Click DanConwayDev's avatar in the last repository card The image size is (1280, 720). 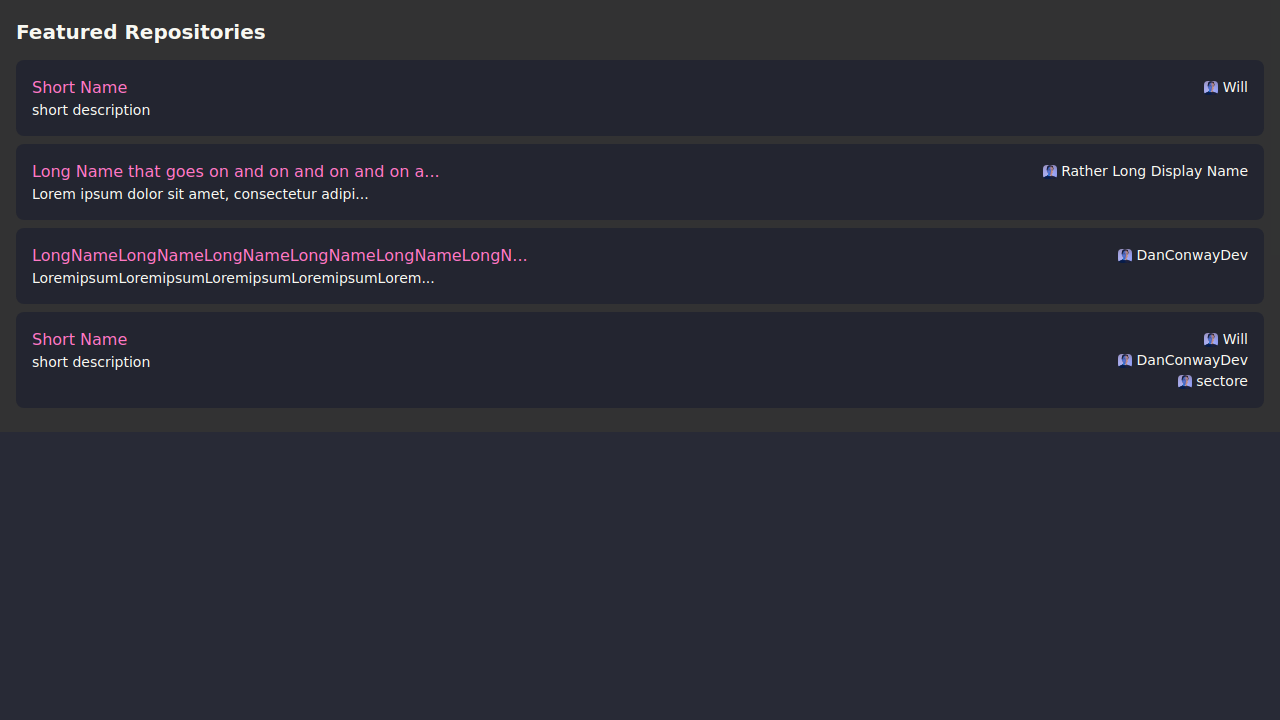tap(1124, 360)
